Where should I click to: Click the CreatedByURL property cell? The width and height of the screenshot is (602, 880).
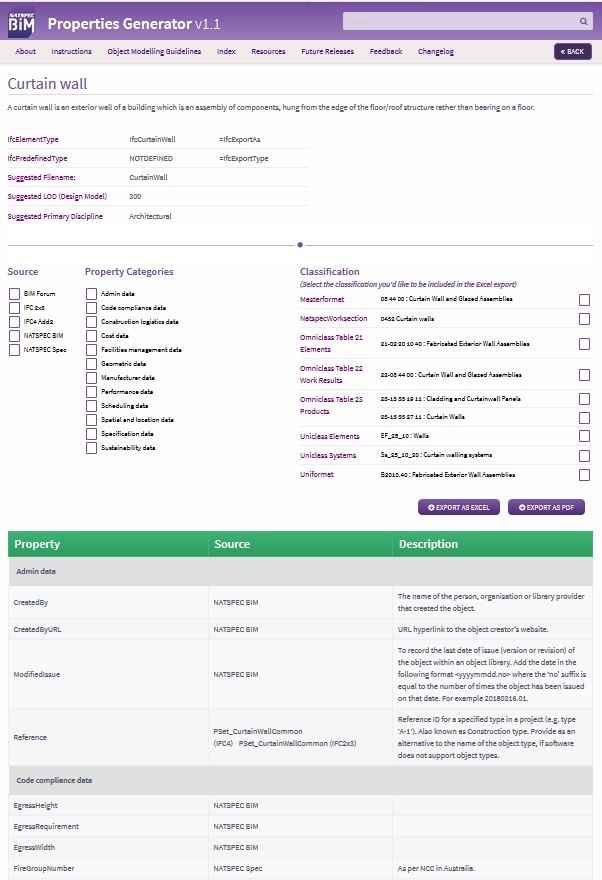tap(108, 629)
